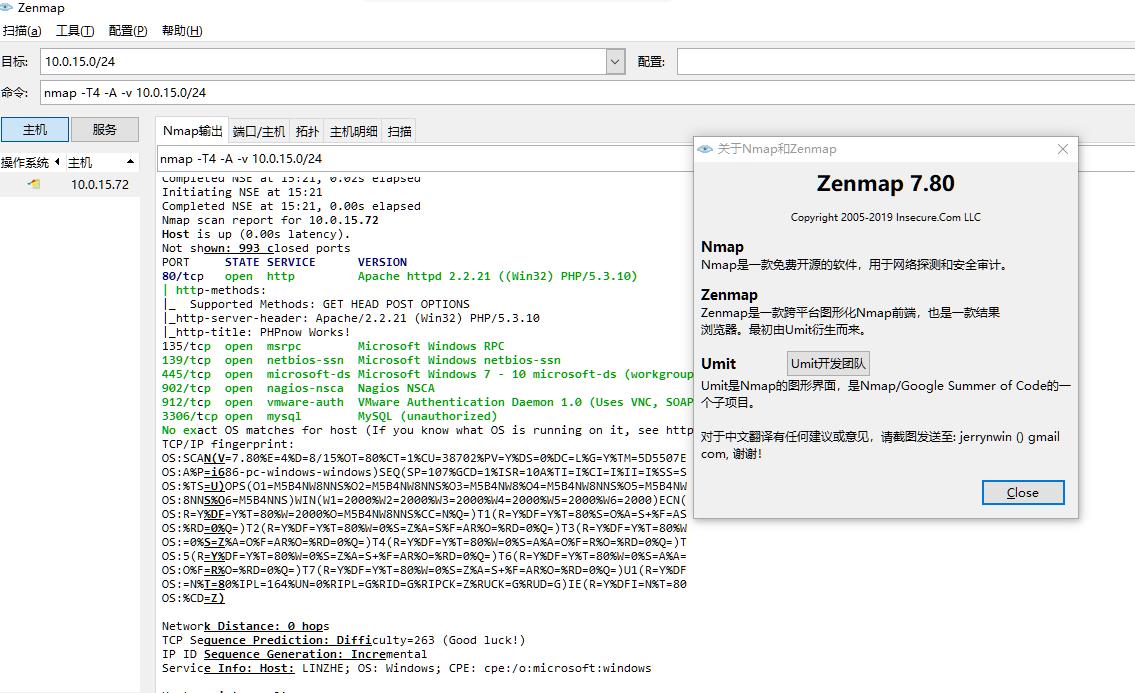Click the eye icon in About dialog title
Viewport: 1135px width, 693px height.
(x=705, y=149)
